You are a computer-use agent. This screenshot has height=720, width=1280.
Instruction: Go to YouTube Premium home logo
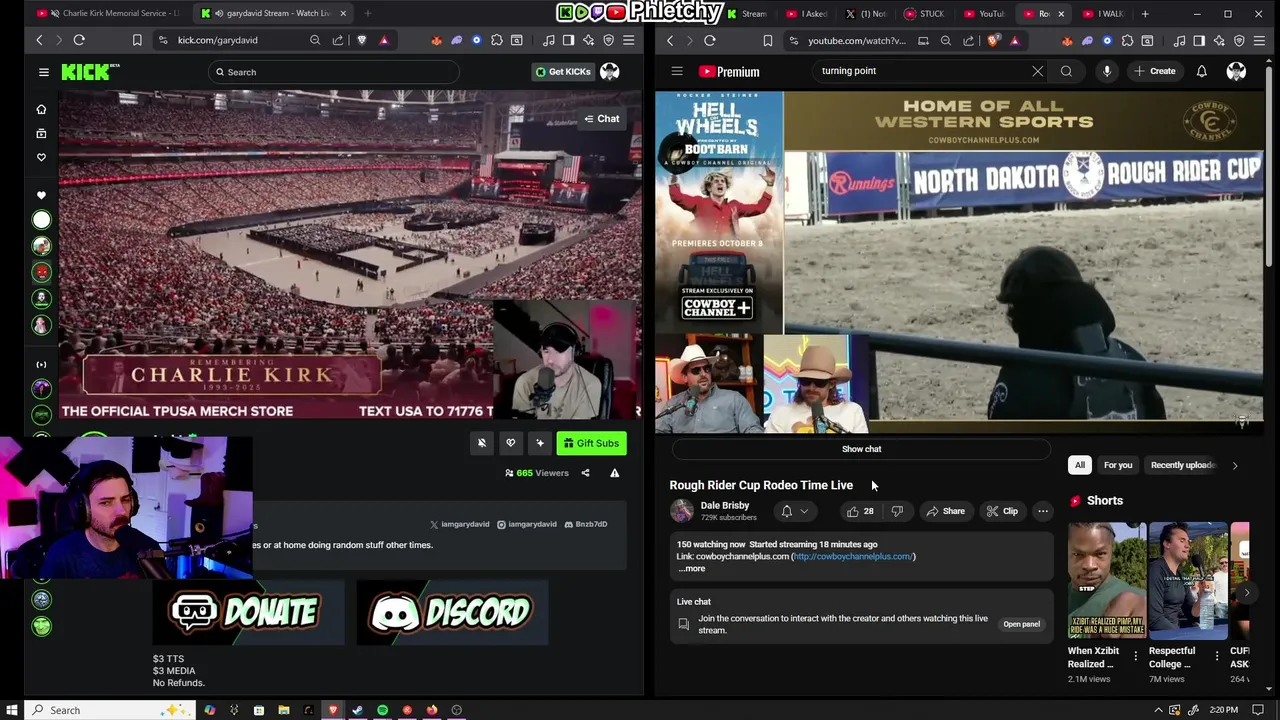pyautogui.click(x=729, y=71)
